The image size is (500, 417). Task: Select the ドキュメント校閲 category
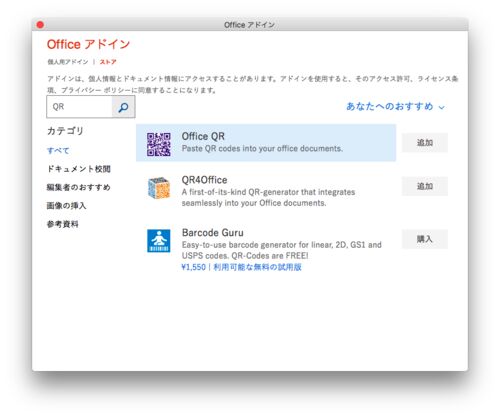pos(79,169)
